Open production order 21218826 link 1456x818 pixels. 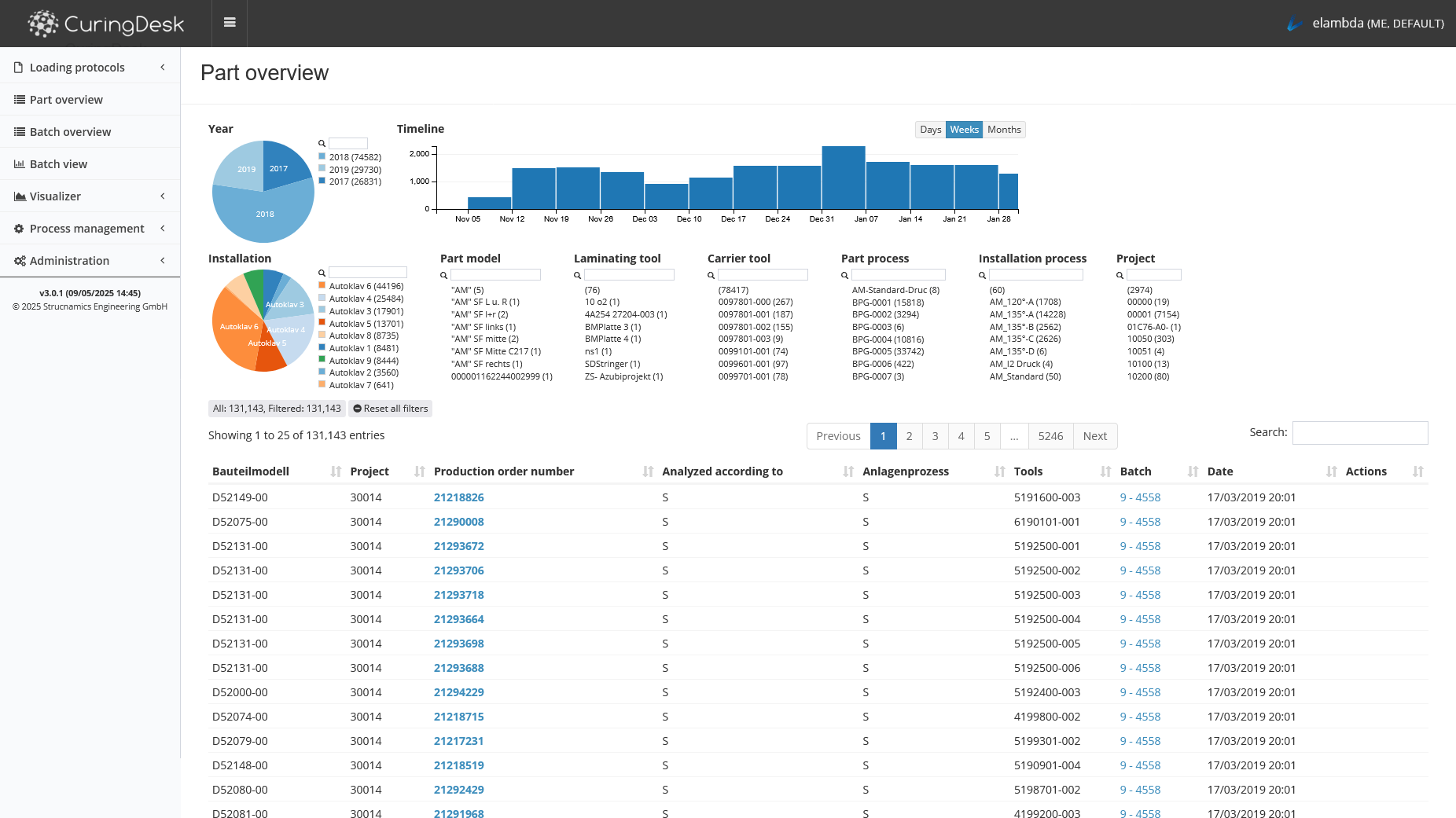pos(458,497)
